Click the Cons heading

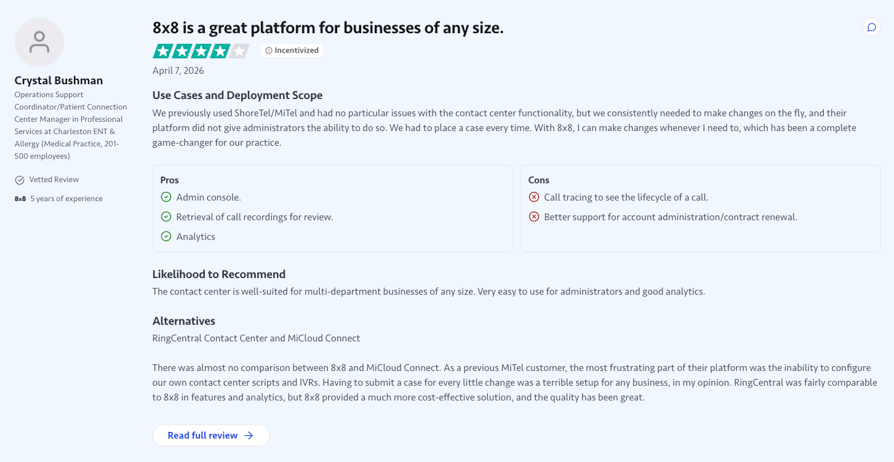pyautogui.click(x=539, y=180)
